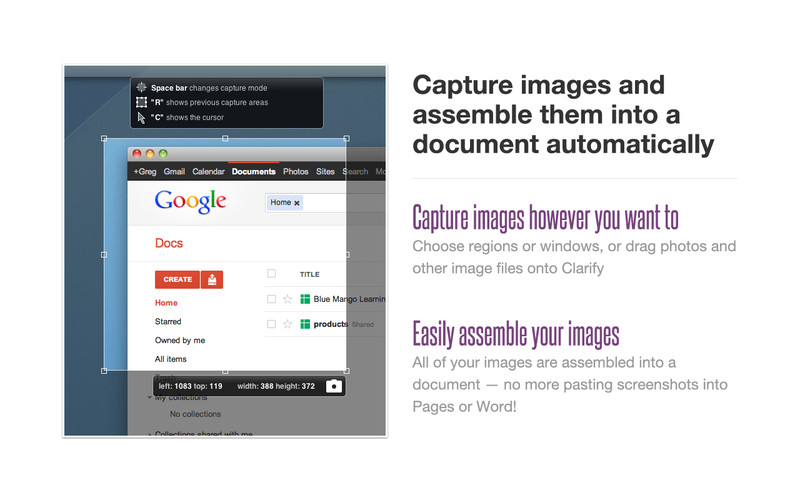This screenshot has height=500, width=800.
Task: Open the +Greg menu item
Action: coord(145,171)
